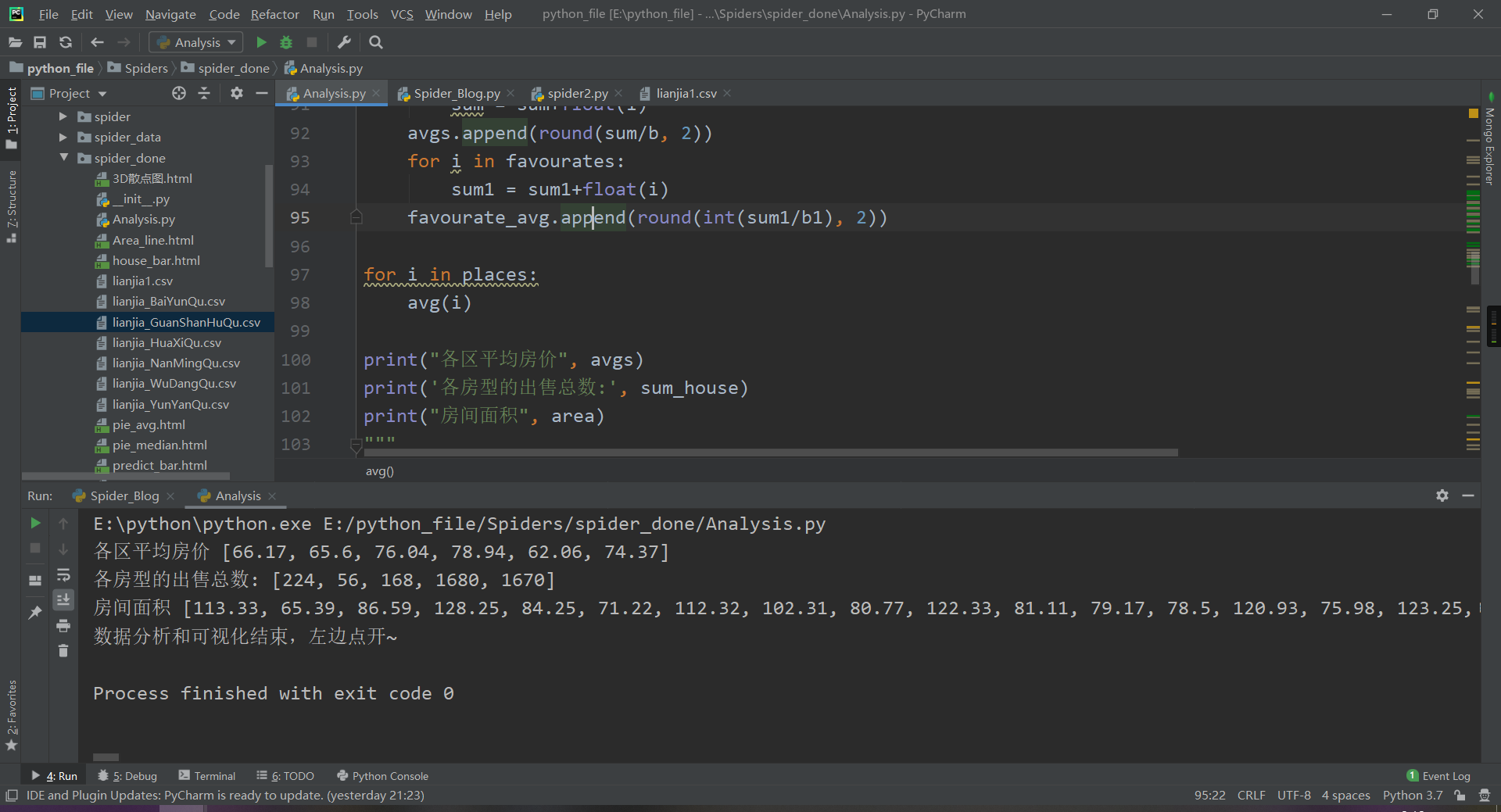Open the Python Console tool window
The height and width of the screenshot is (812, 1501).
tap(382, 775)
